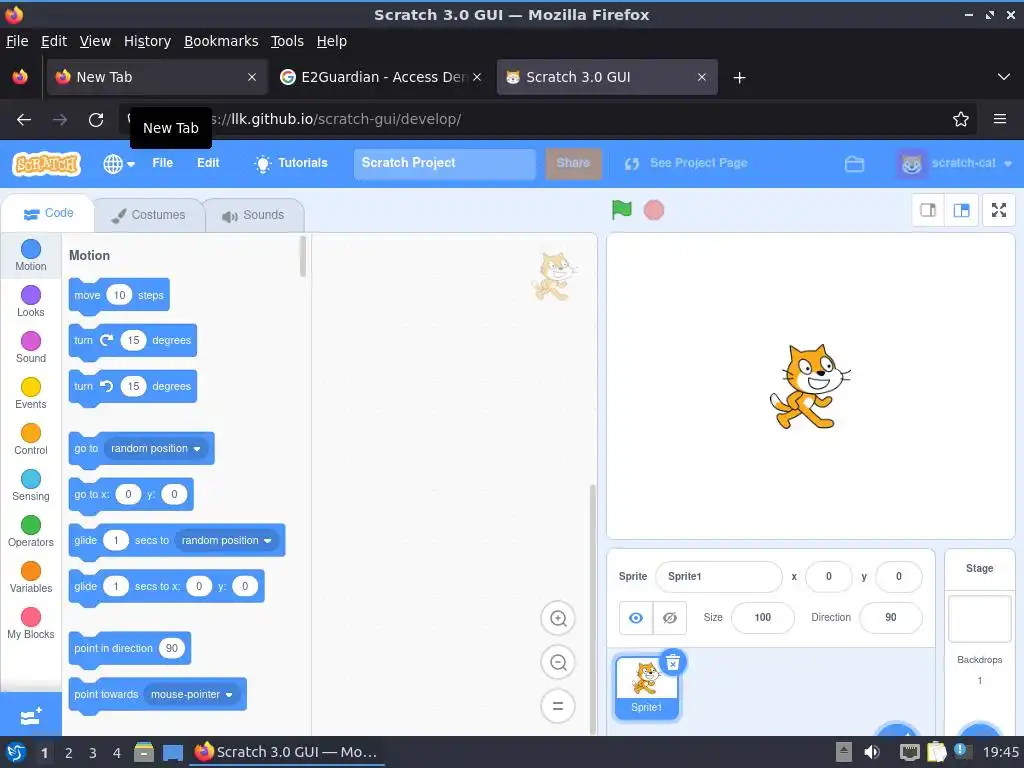List all tabs dropdown chevron
Image resolution: width=1024 pixels, height=768 pixels.
coord(1004,77)
